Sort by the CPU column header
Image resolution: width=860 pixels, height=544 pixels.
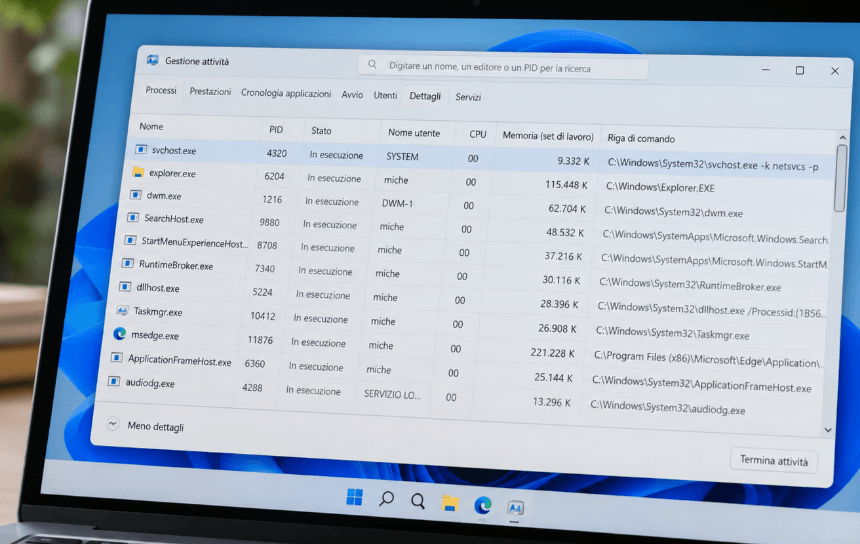tap(478, 134)
